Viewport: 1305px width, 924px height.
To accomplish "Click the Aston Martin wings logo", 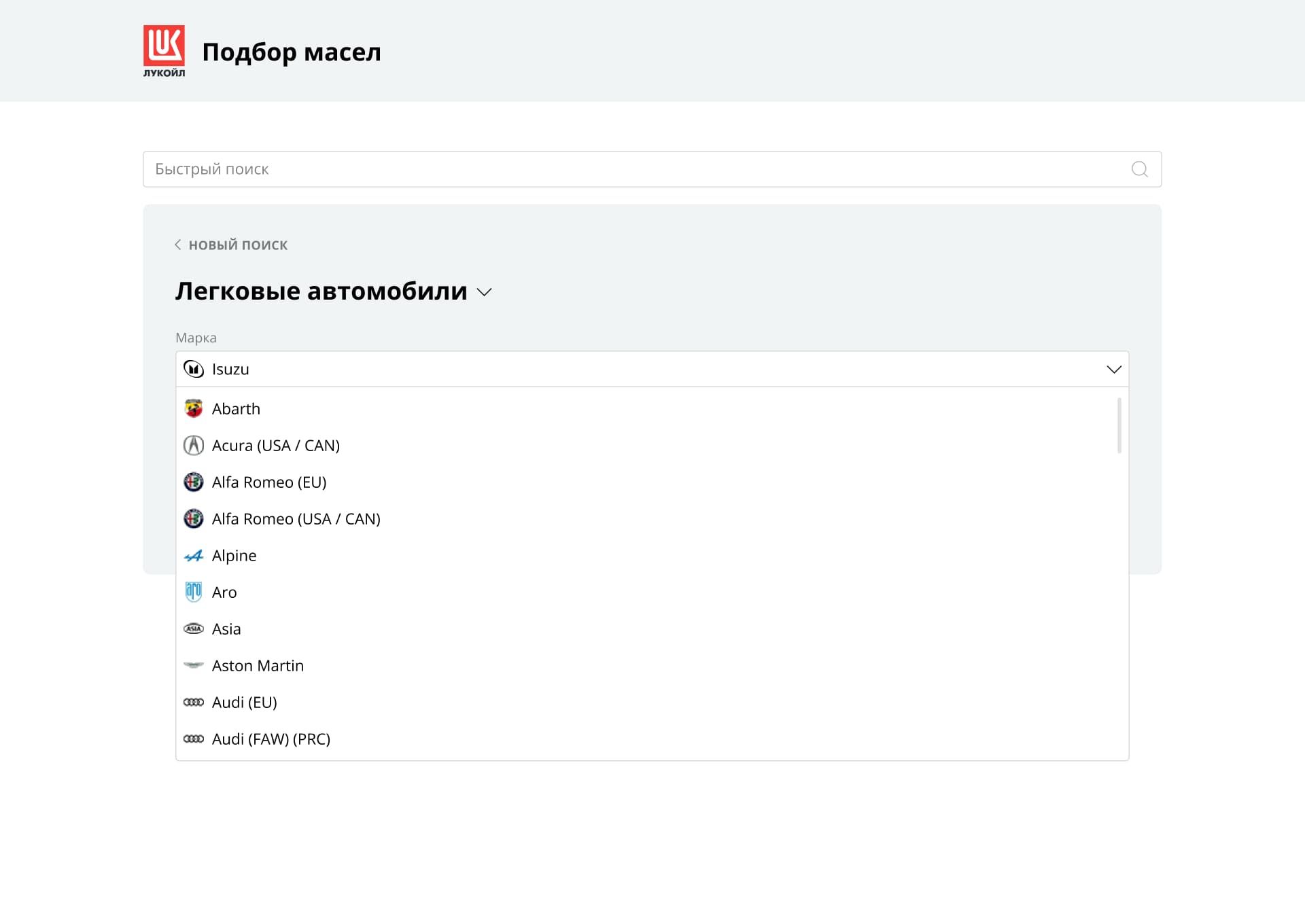I will 194,666.
